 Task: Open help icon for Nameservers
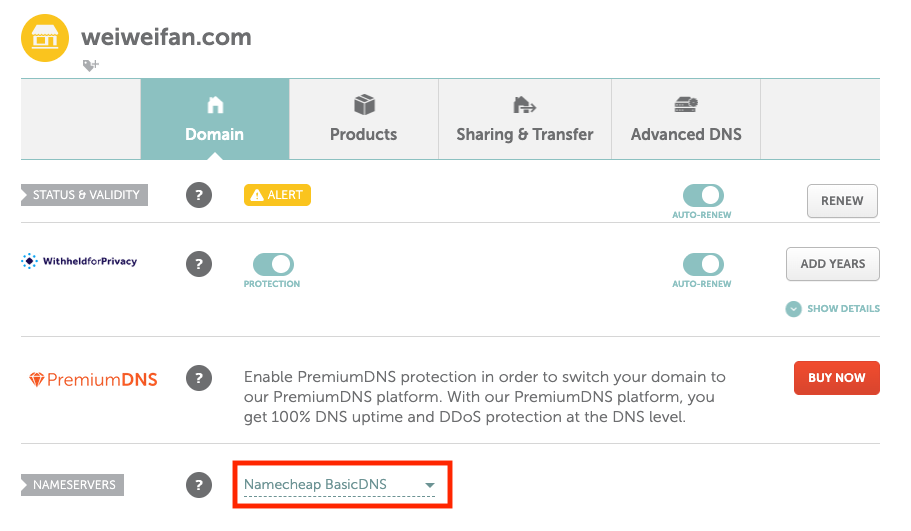(x=199, y=485)
